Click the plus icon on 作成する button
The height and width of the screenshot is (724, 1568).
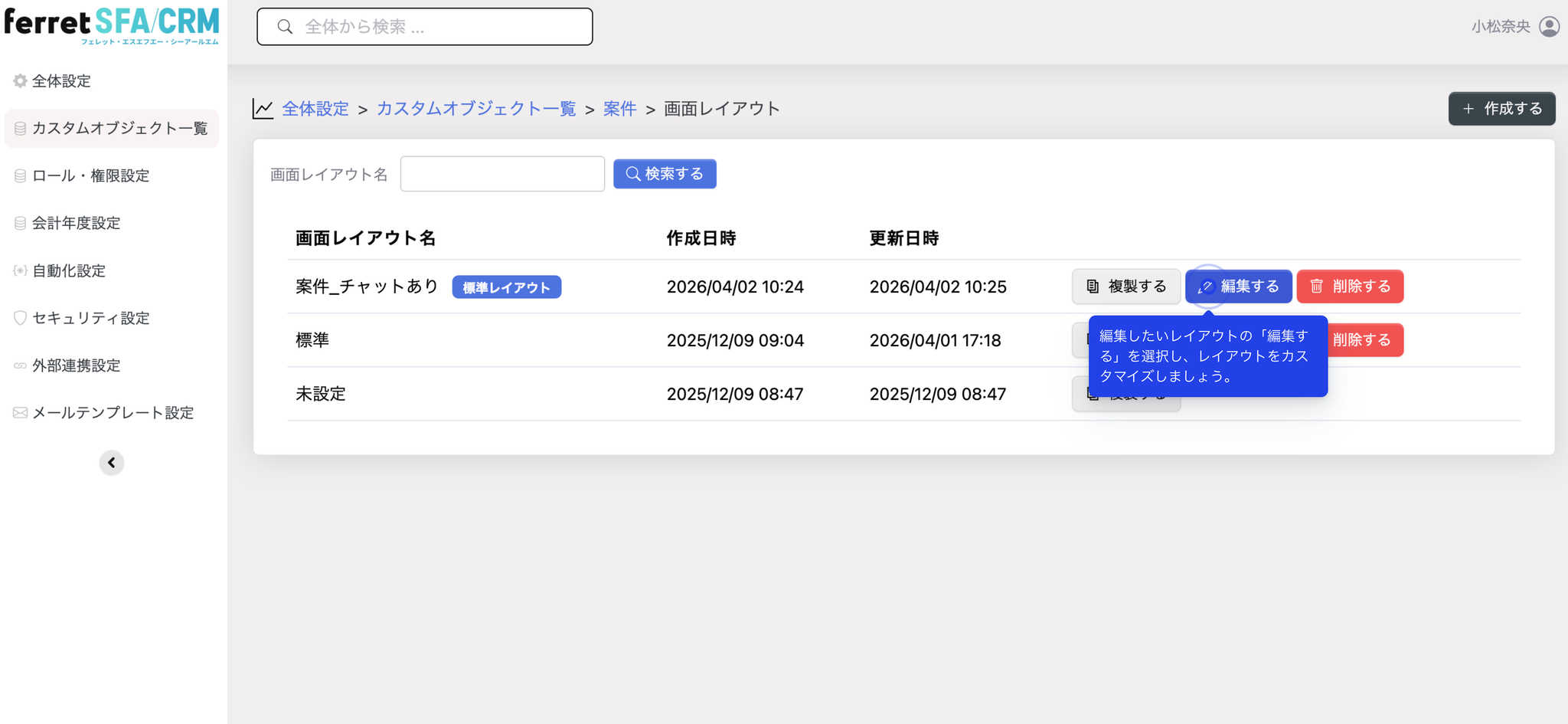click(1468, 109)
